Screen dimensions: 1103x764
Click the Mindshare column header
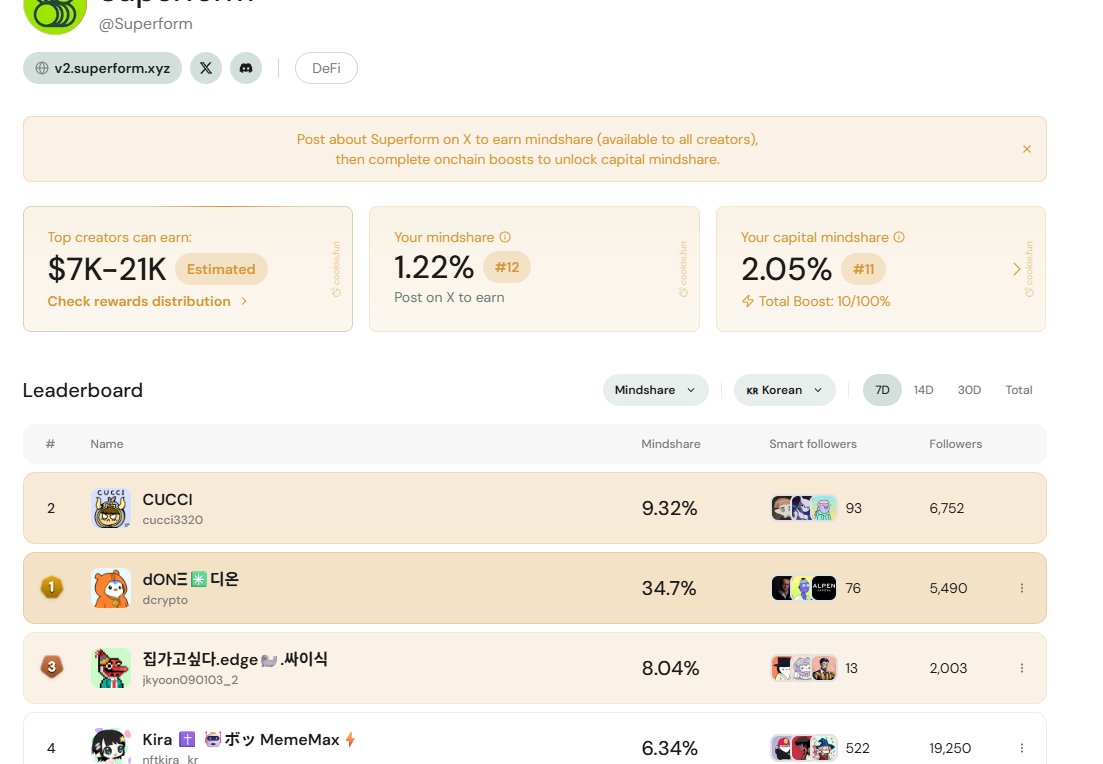(670, 444)
